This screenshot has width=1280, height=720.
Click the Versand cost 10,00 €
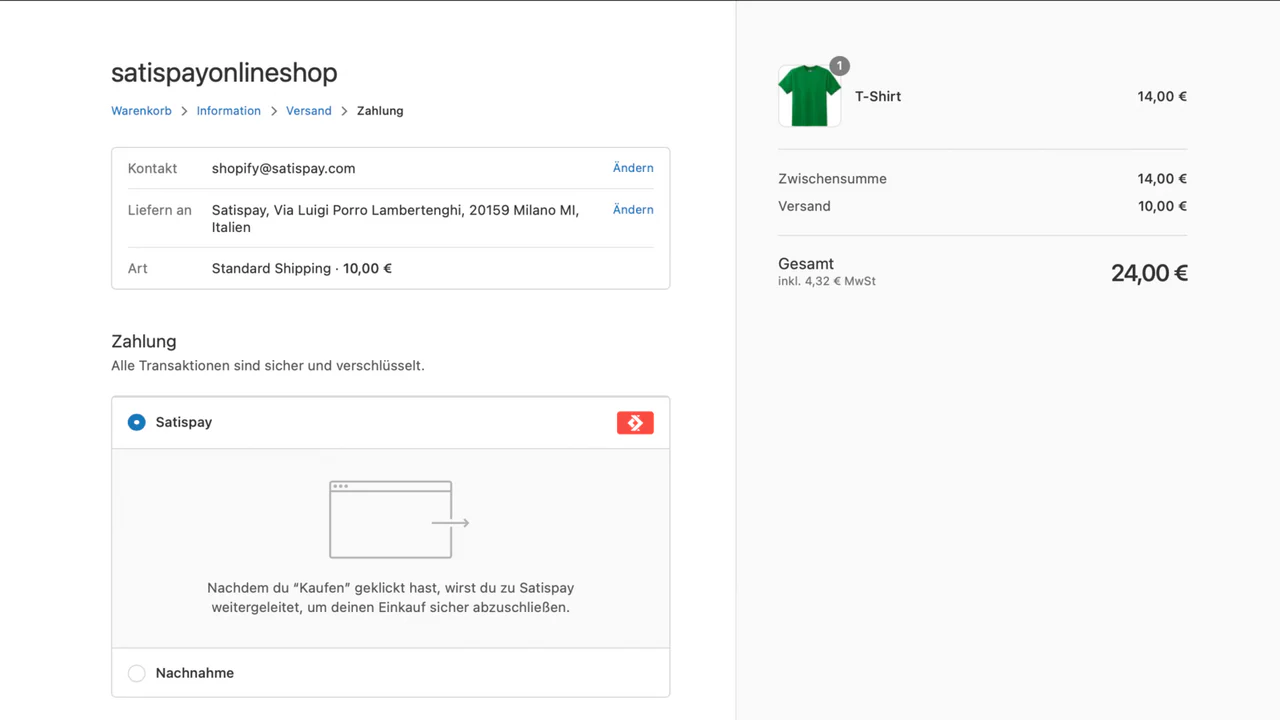coord(1162,206)
